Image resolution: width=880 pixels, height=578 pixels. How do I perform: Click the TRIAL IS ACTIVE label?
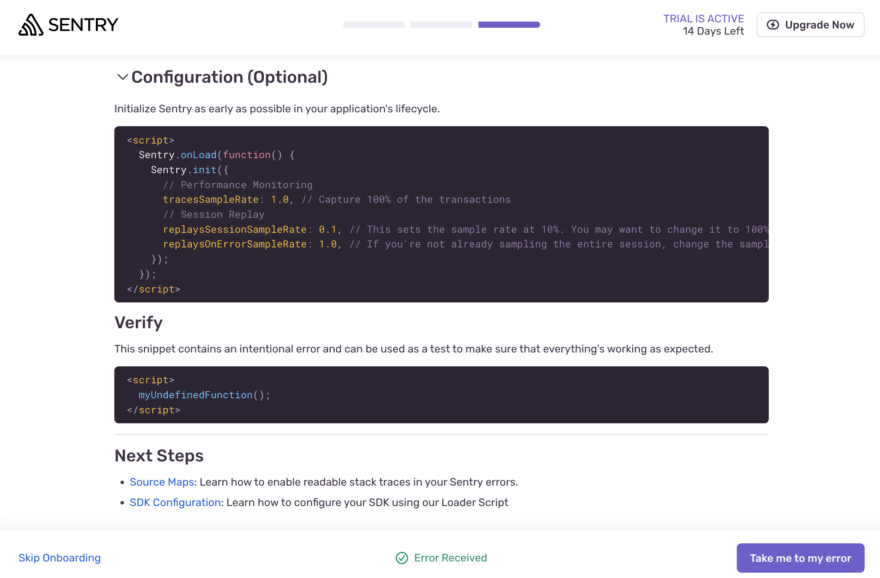coord(703,19)
